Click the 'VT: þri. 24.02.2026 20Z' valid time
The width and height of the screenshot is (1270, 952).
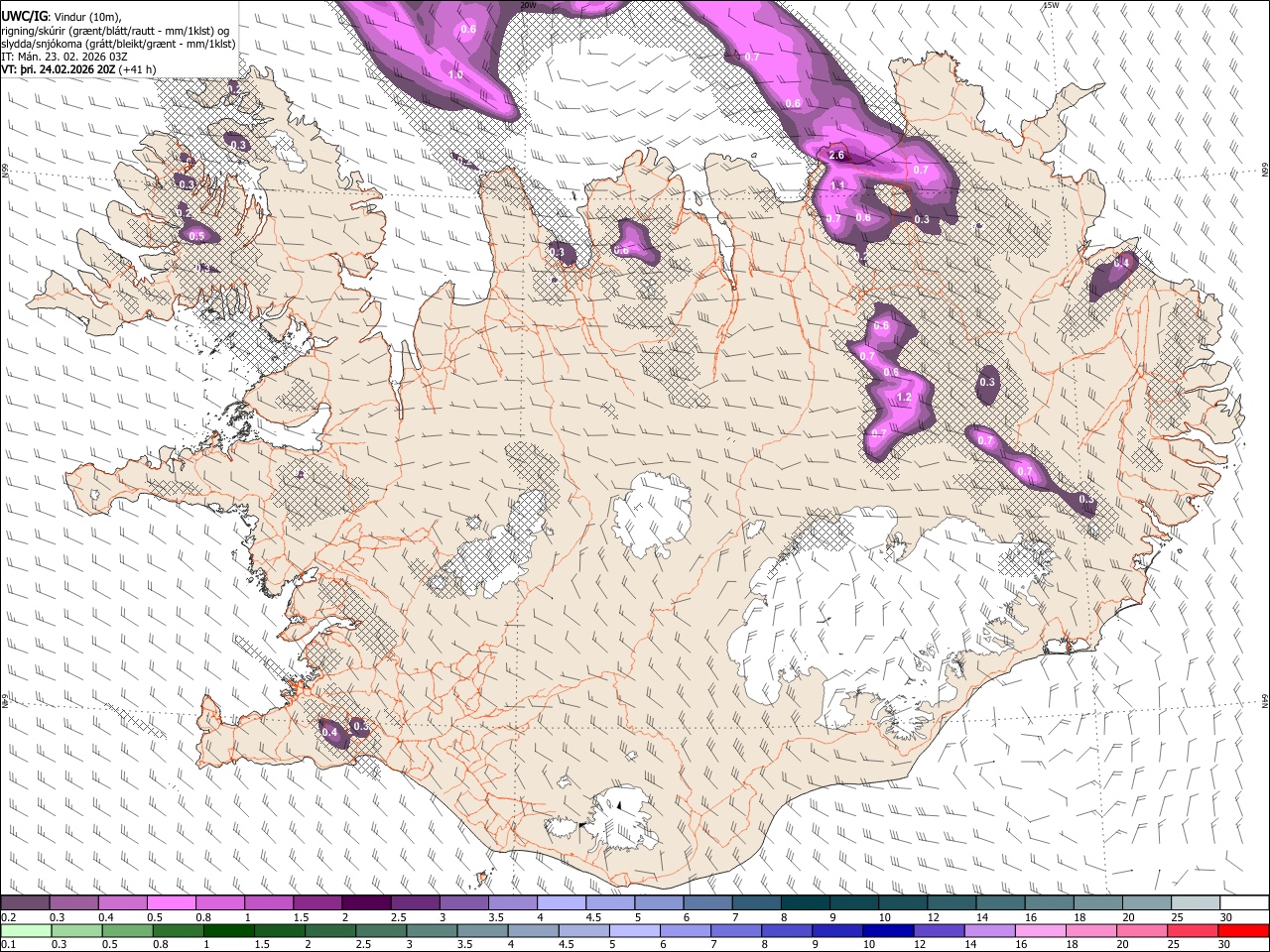59,69
